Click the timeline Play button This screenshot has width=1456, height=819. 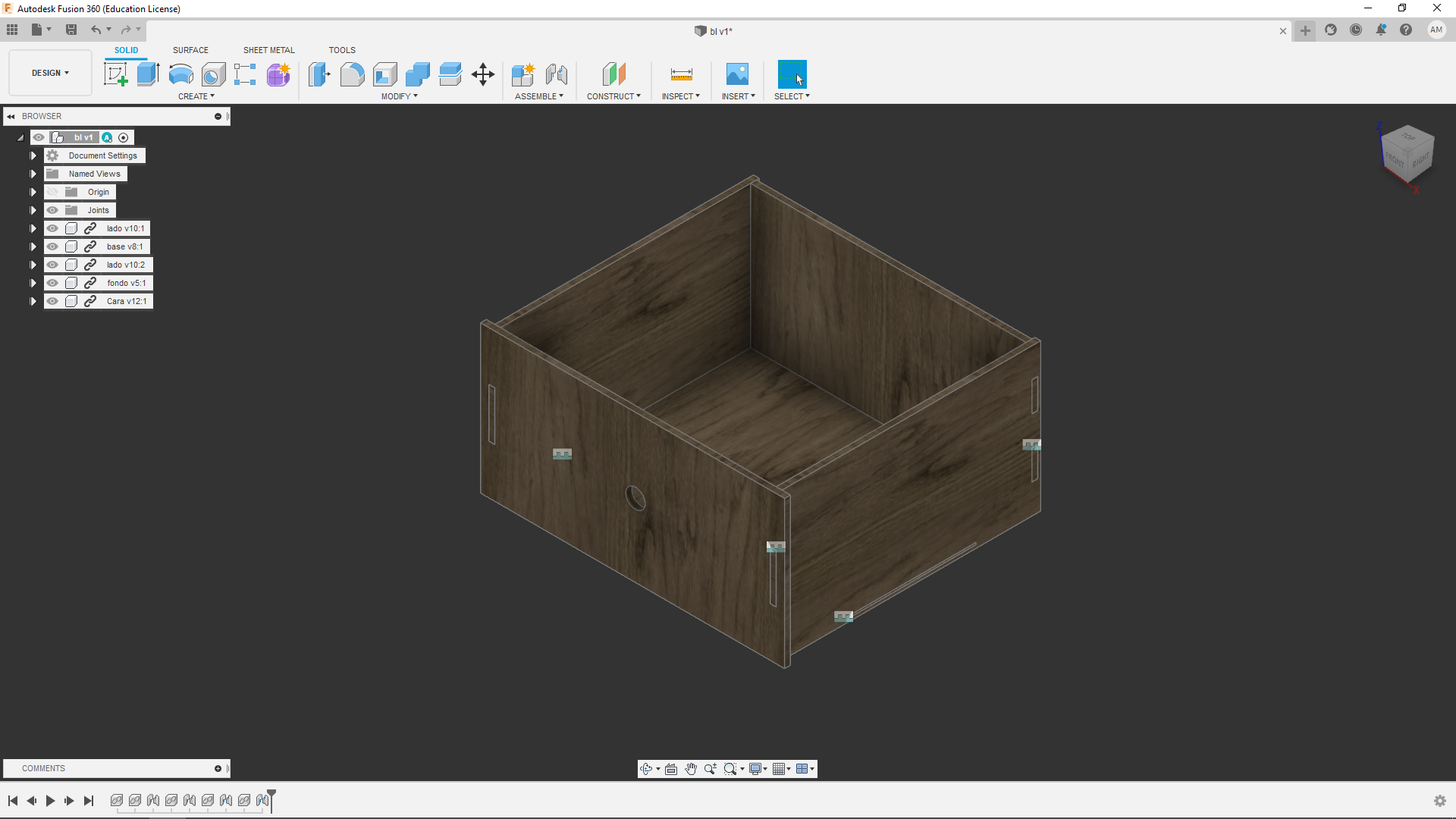(50, 801)
